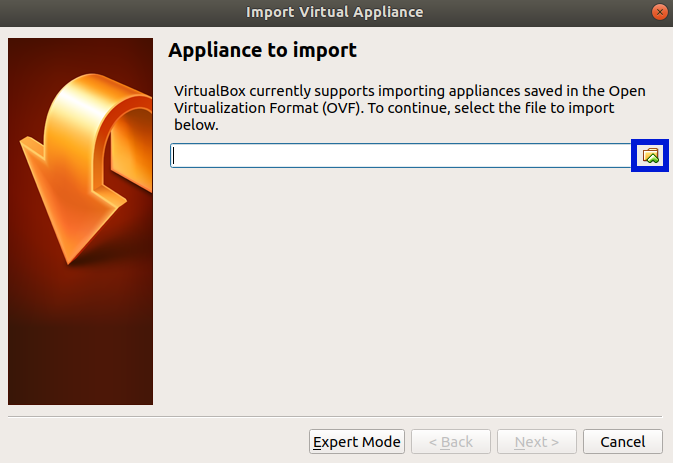
Task: Click the OVF format description paragraph
Action: pos(409,108)
